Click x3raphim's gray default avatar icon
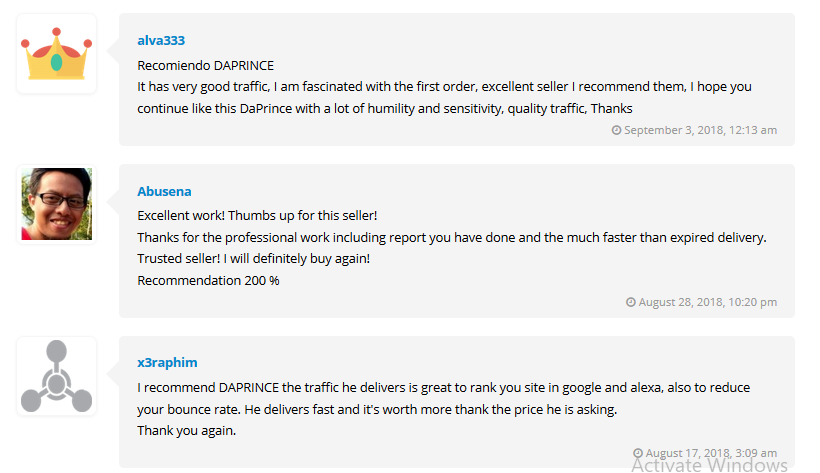Image resolution: width=820 pixels, height=473 pixels. point(57,377)
